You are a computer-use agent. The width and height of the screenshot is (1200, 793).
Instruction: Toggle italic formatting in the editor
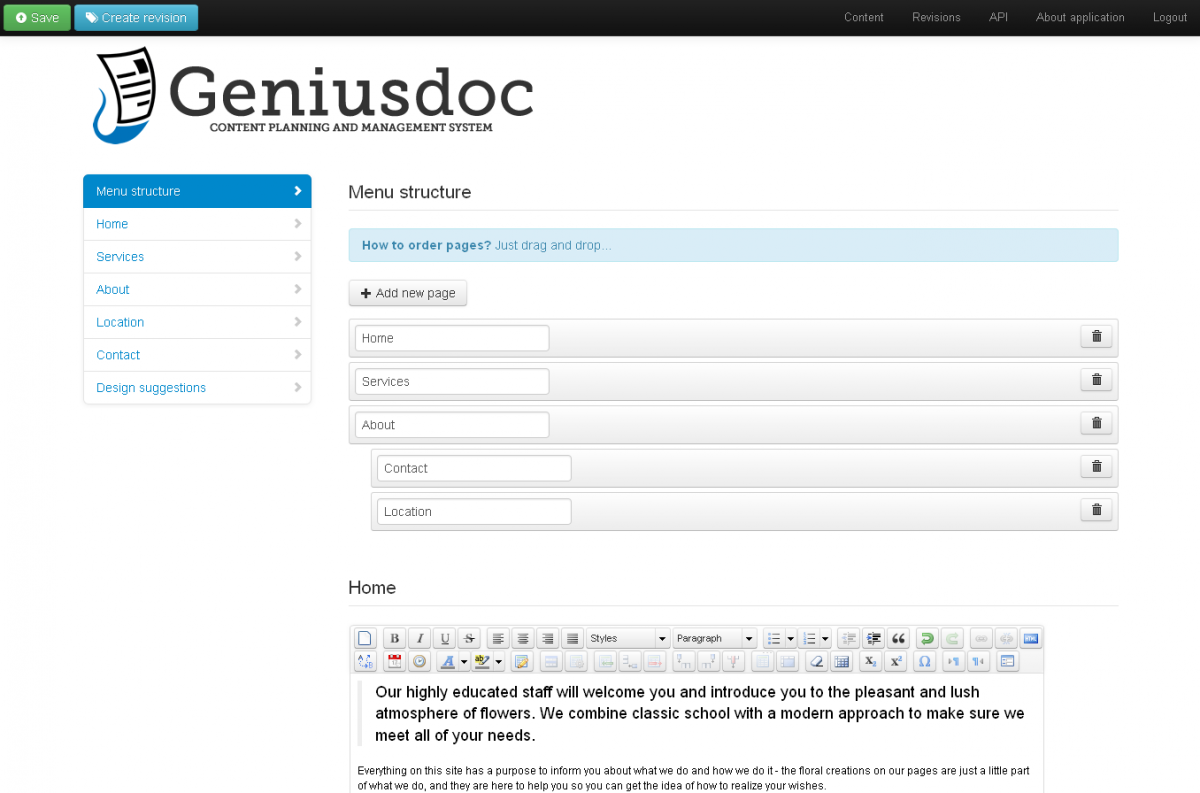(420, 639)
